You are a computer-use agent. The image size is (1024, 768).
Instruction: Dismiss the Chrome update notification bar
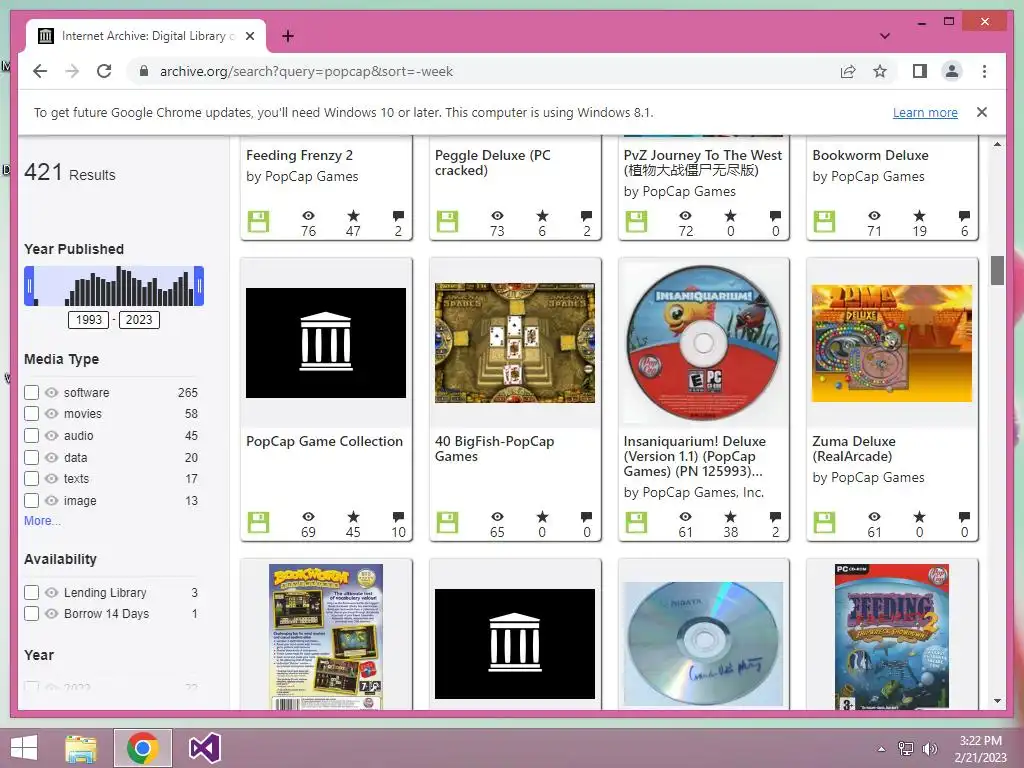(982, 112)
